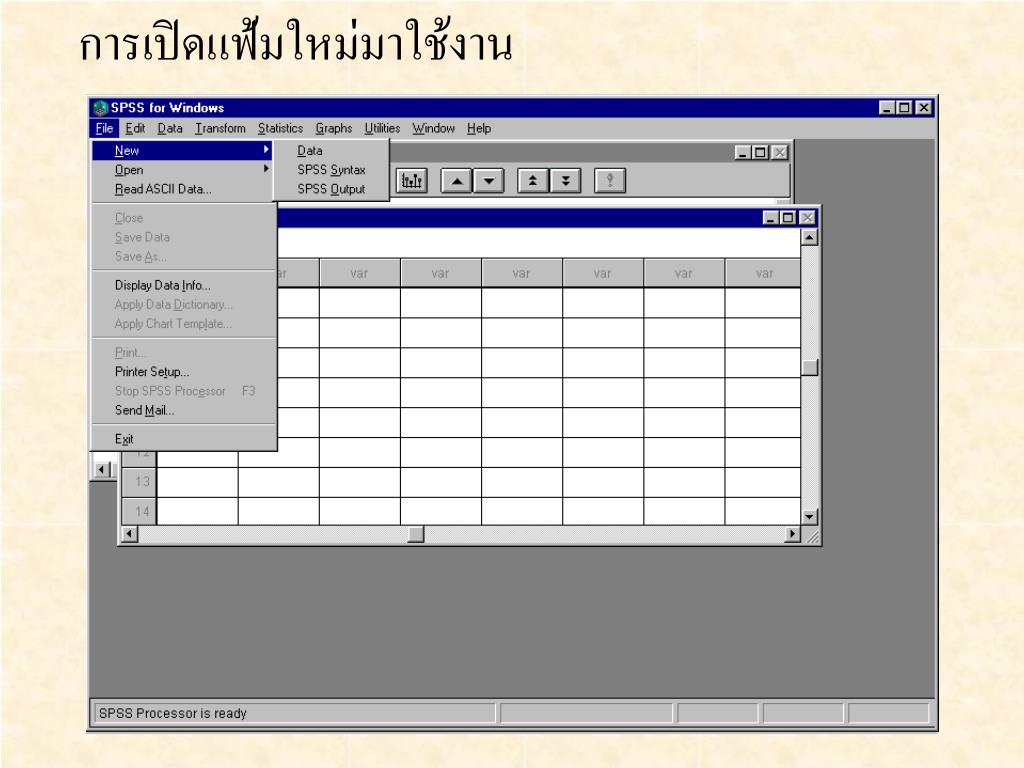Viewport: 1024px width, 768px height.
Task: Open the Statistics menu
Action: (280, 129)
